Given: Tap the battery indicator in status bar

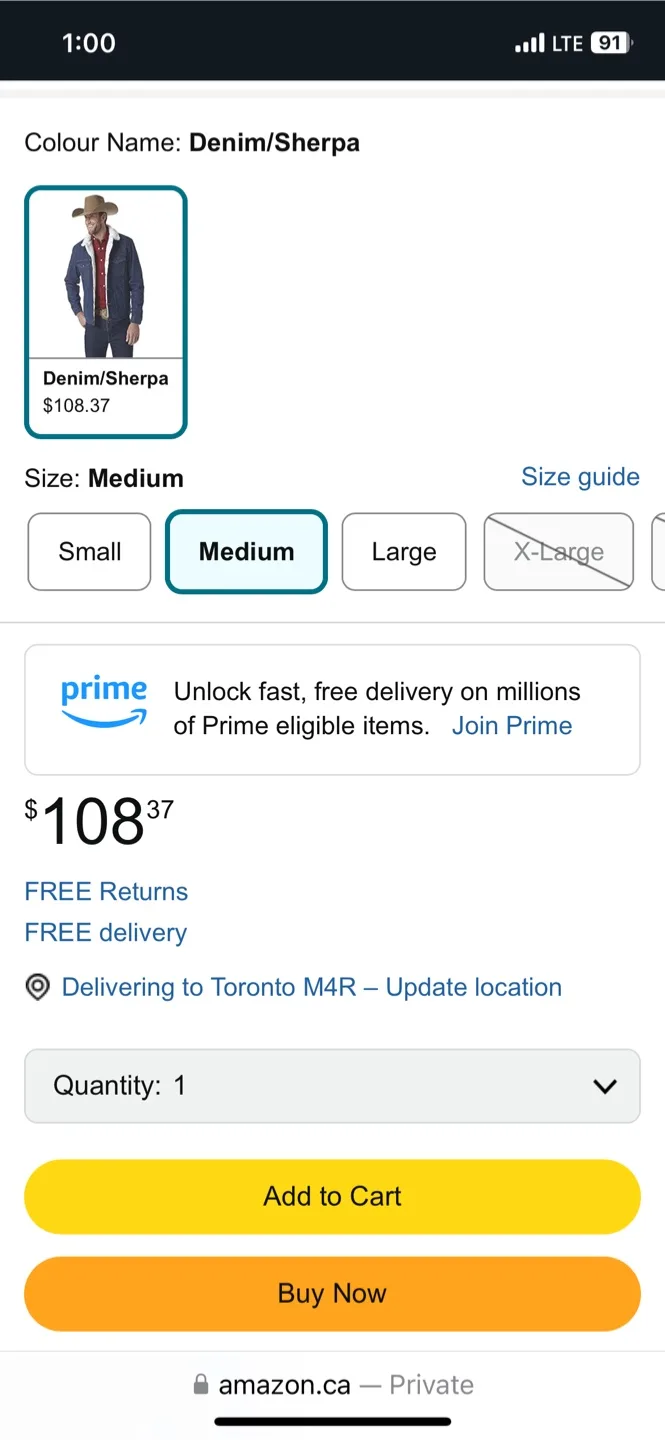Looking at the screenshot, I should (x=610, y=43).
